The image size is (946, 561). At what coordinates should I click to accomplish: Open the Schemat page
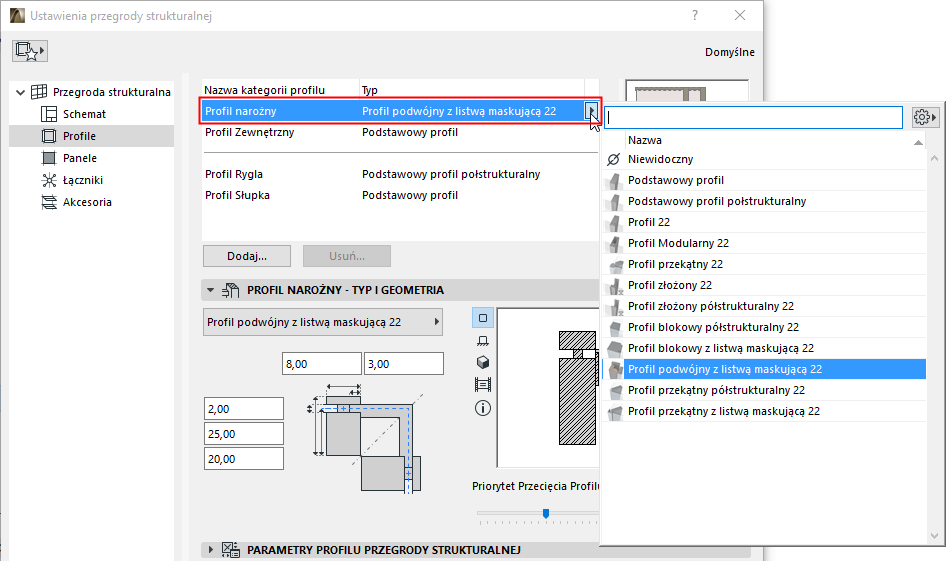tap(84, 114)
